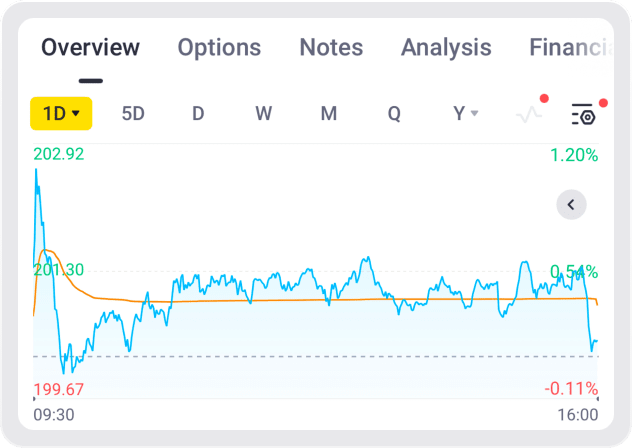The width and height of the screenshot is (632, 448).
Task: Click the 16:00 market close time label
Action: tap(577, 414)
